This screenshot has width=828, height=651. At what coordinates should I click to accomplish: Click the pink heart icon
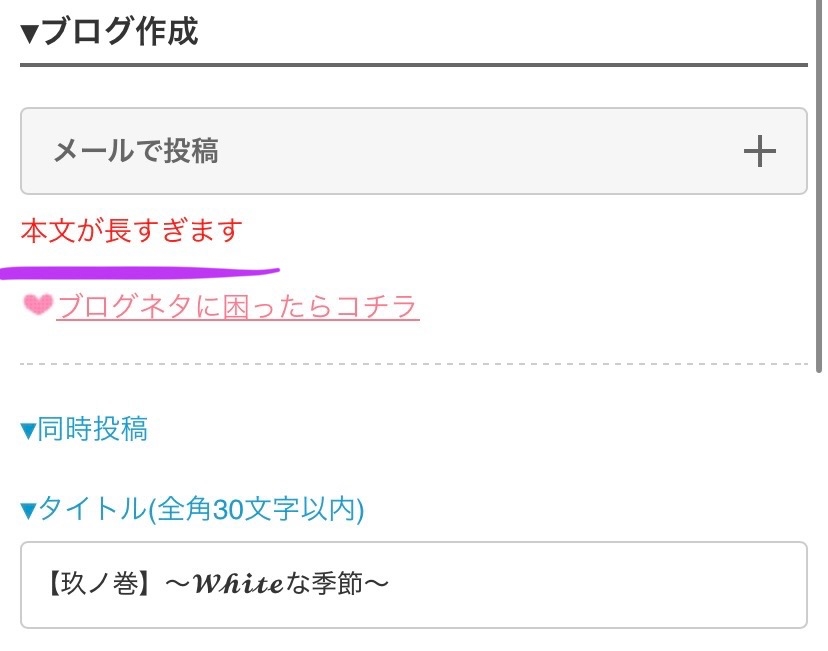tap(38, 306)
